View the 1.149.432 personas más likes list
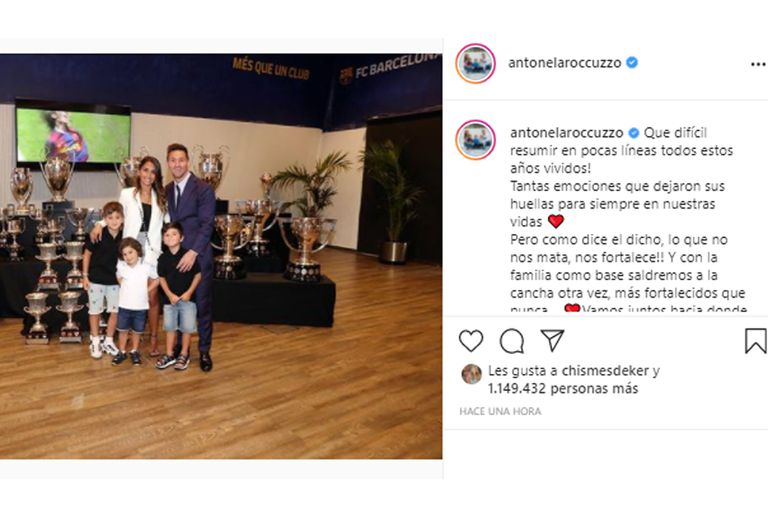The height and width of the screenshot is (512, 768). coord(563,389)
